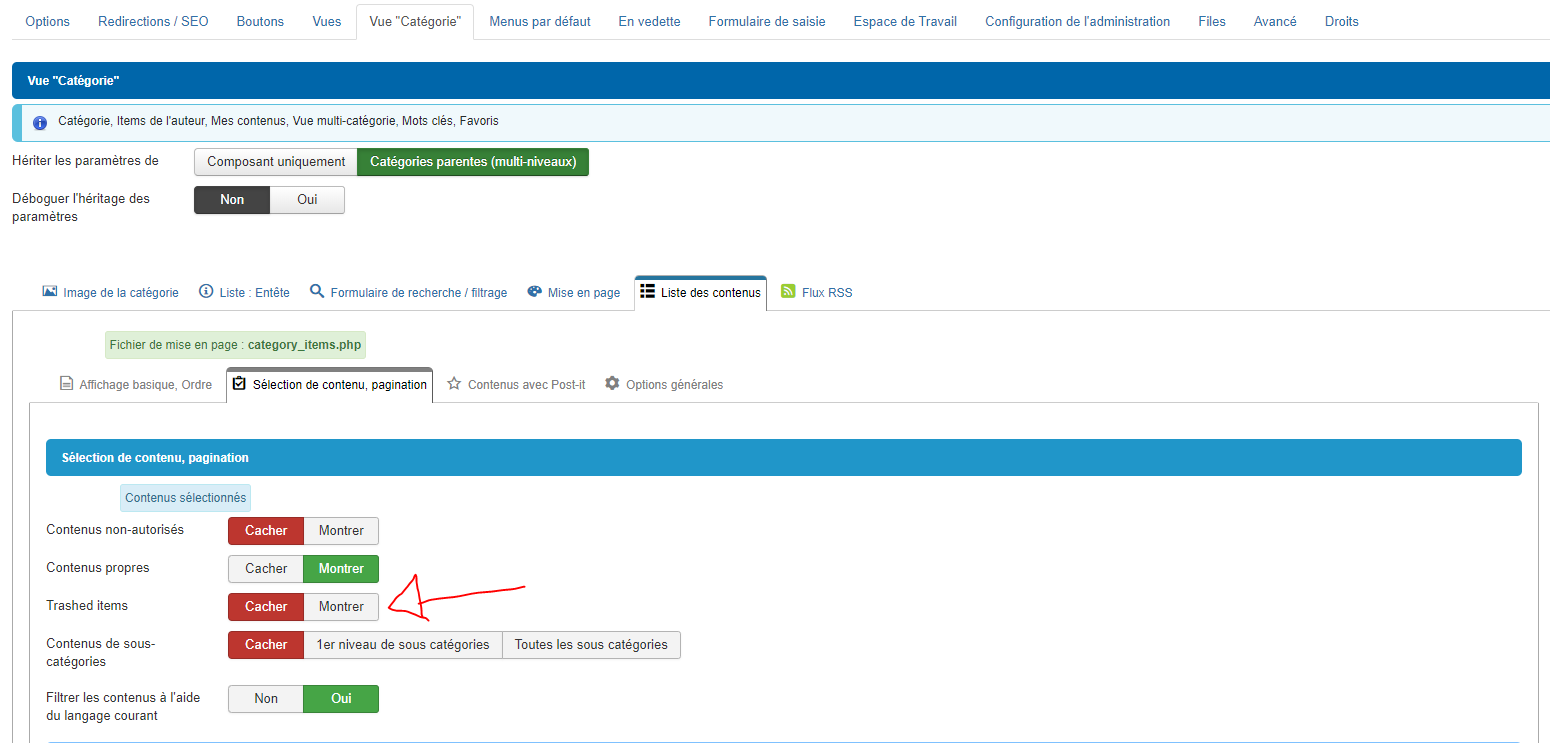
Task: Set Contenus de sous-catégories to Cacher
Action: (x=266, y=645)
